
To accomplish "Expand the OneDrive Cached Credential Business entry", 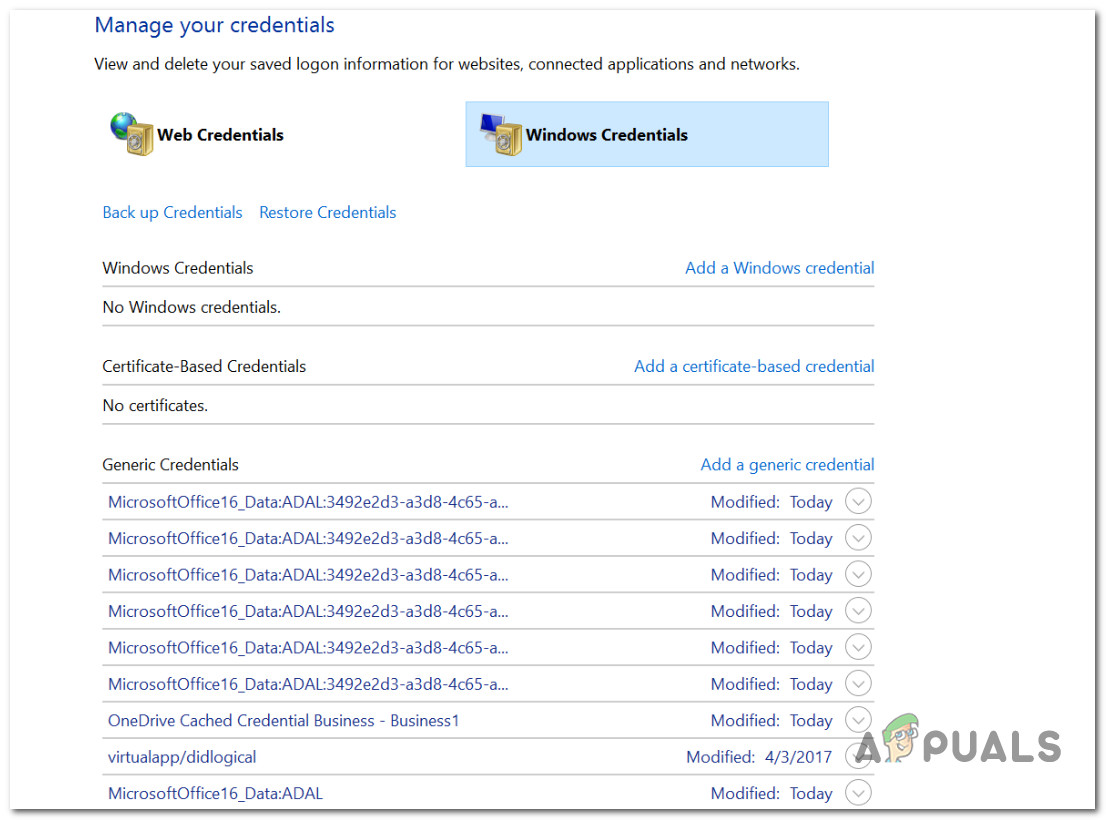I will [858, 720].
